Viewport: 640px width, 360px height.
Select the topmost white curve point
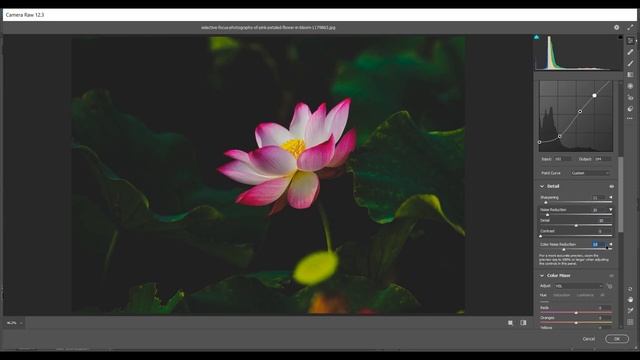(x=594, y=95)
